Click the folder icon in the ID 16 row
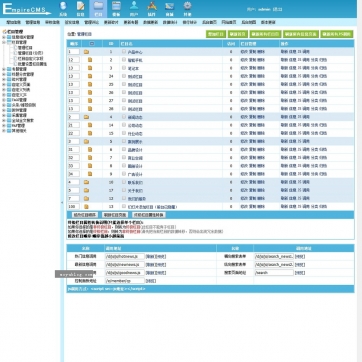This screenshot has height=362, width=362. (86, 182)
